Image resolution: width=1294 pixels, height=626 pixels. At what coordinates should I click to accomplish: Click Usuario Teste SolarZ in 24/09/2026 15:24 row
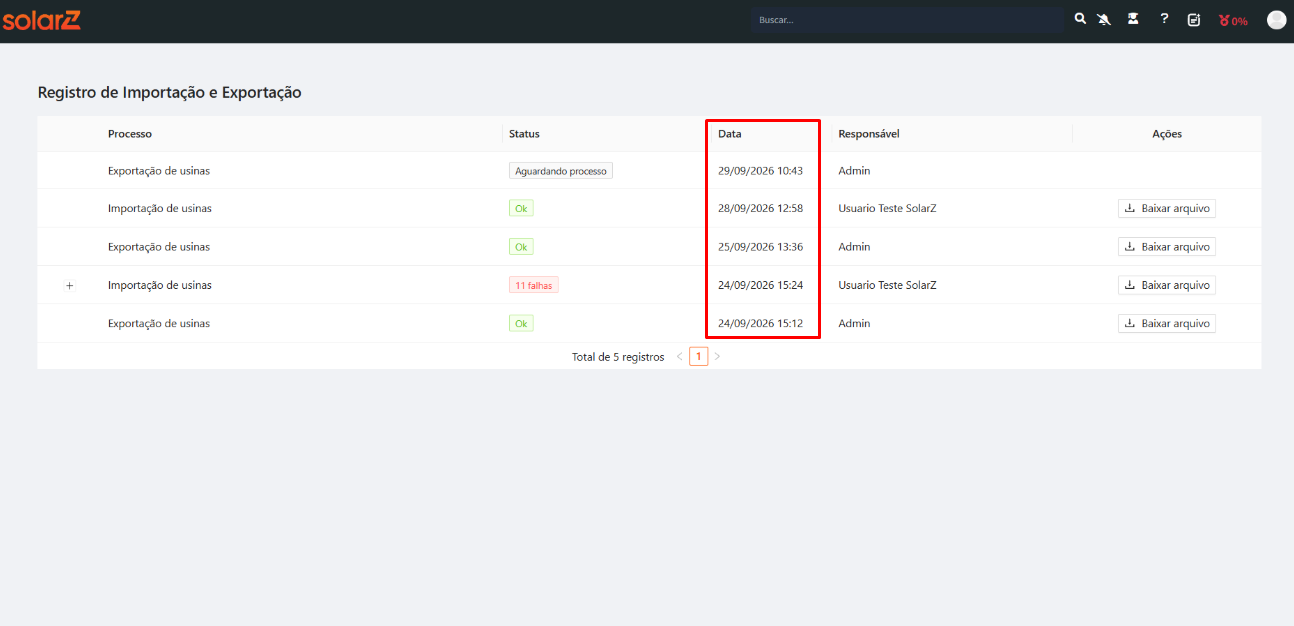887,285
